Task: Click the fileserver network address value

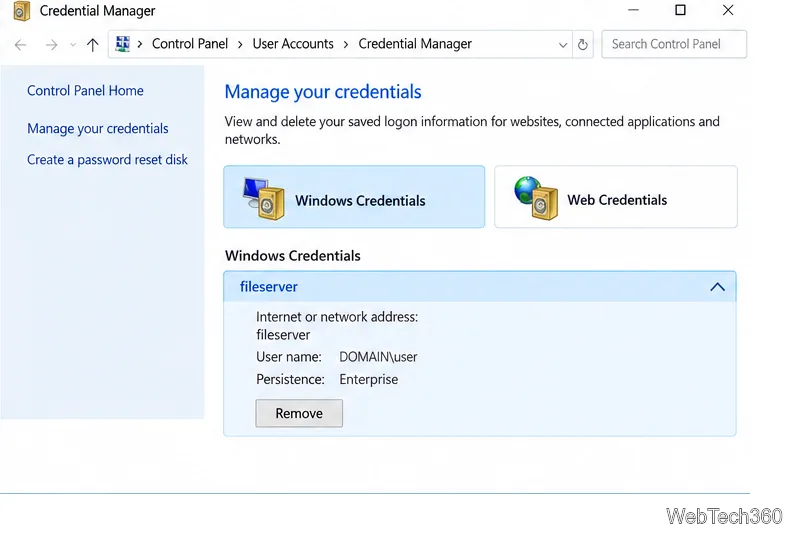Action: (x=283, y=335)
